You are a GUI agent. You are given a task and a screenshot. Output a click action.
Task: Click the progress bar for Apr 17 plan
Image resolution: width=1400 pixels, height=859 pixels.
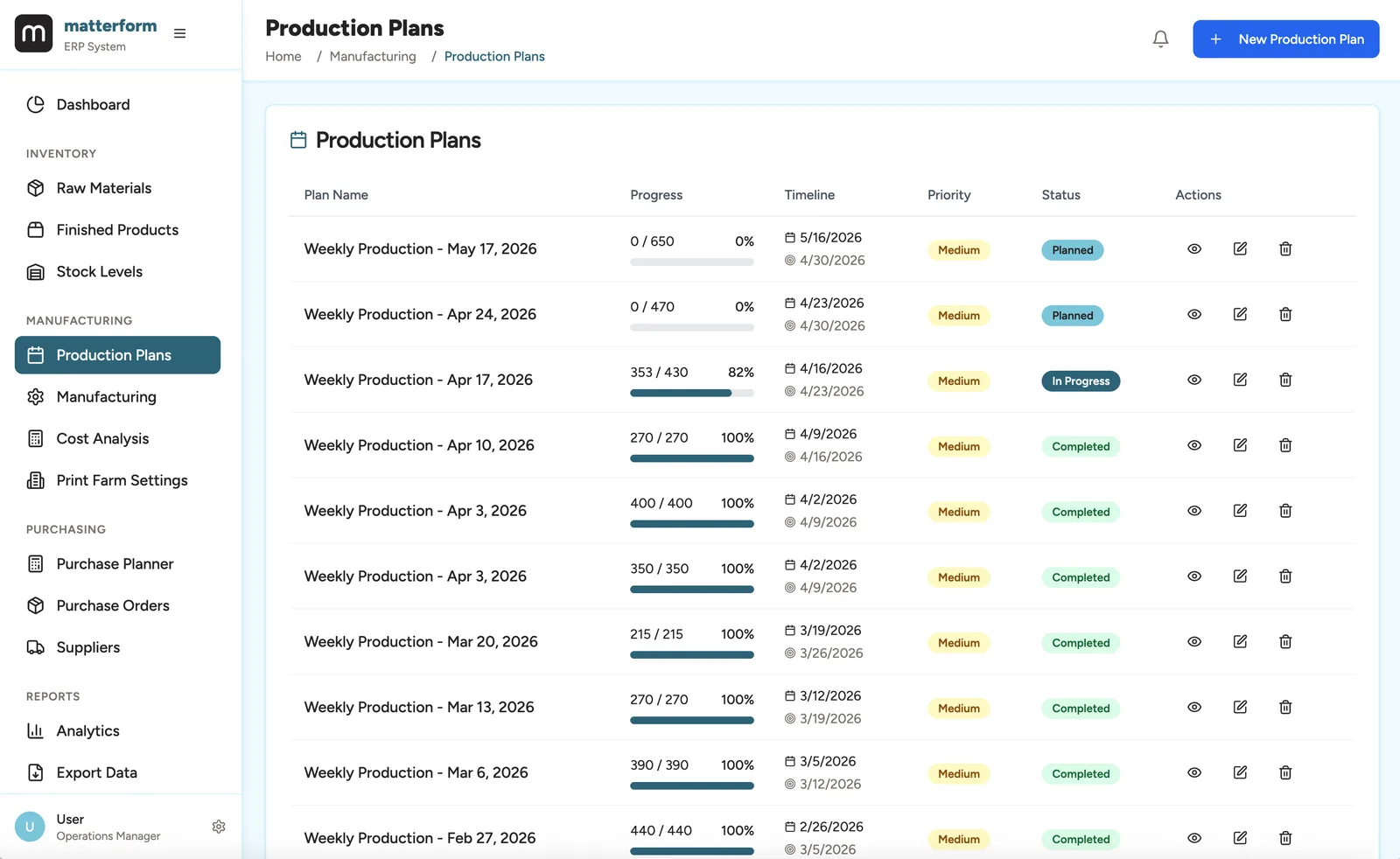pos(691,393)
